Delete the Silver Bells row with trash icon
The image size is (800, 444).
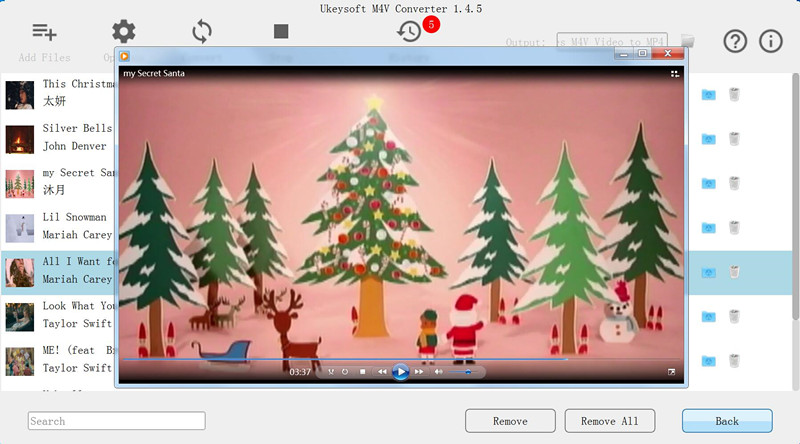[x=734, y=139]
